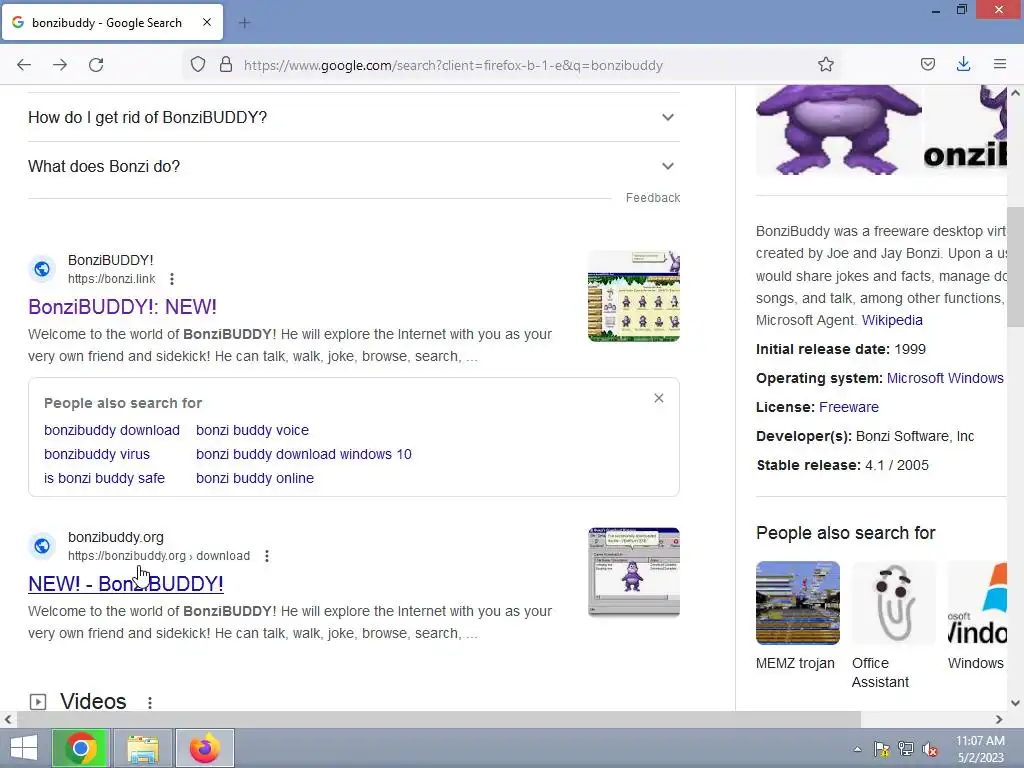Viewport: 1024px width, 768px height.
Task: Reload the Google search page
Action: (96, 65)
